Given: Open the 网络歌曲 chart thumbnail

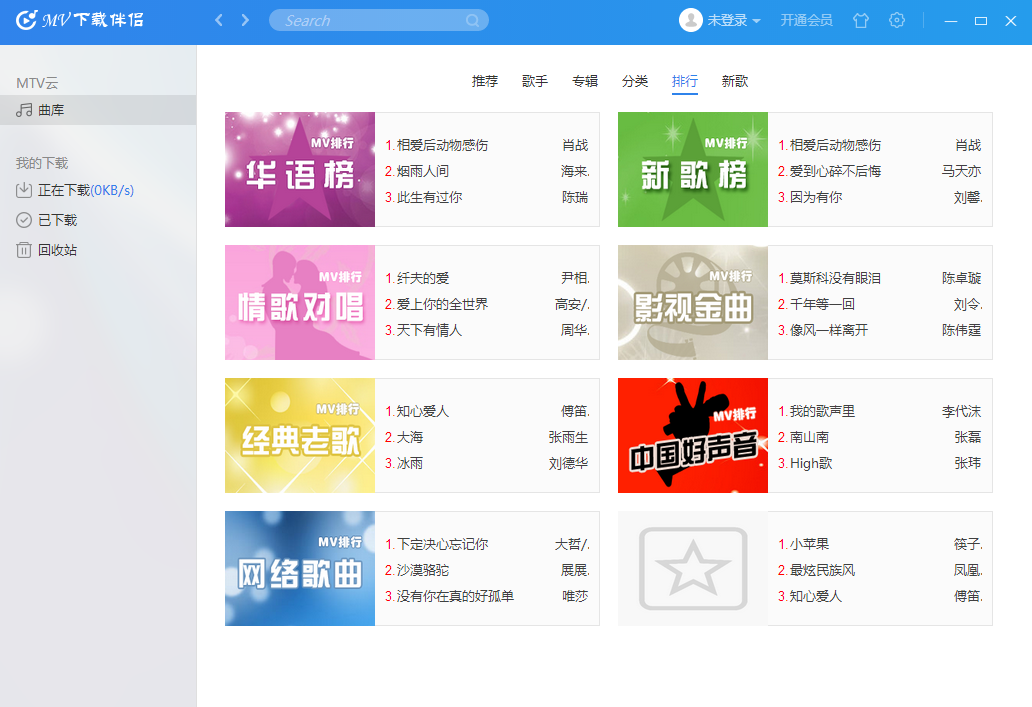Looking at the screenshot, I should coord(300,569).
